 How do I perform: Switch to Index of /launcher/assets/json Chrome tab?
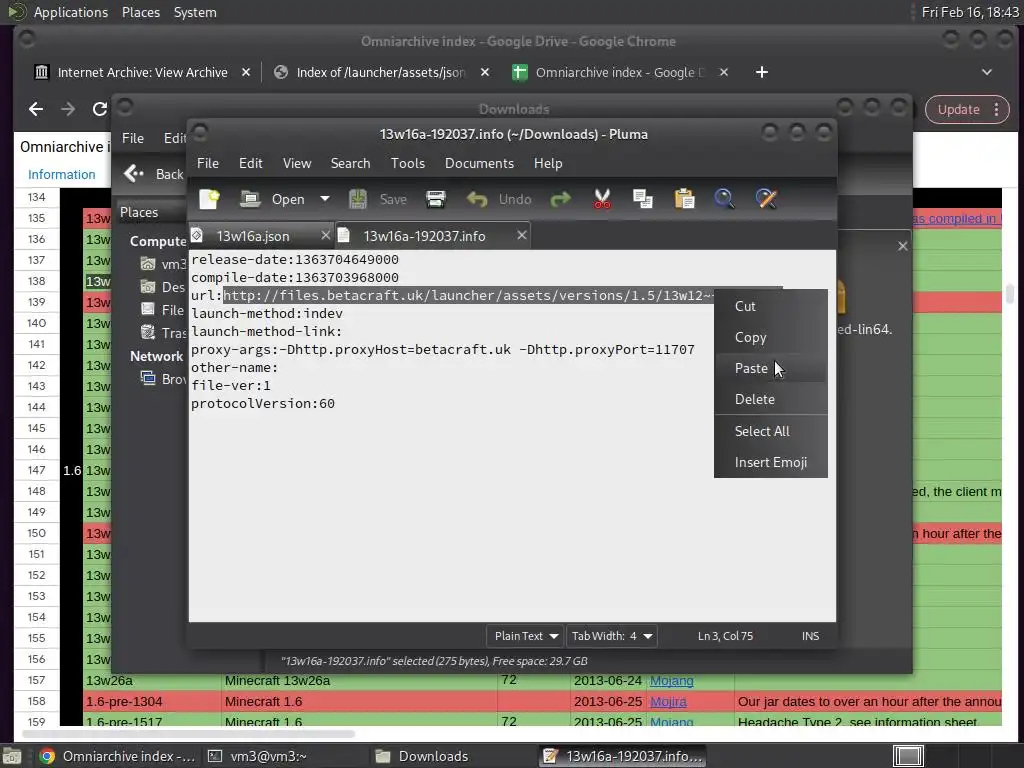381,72
